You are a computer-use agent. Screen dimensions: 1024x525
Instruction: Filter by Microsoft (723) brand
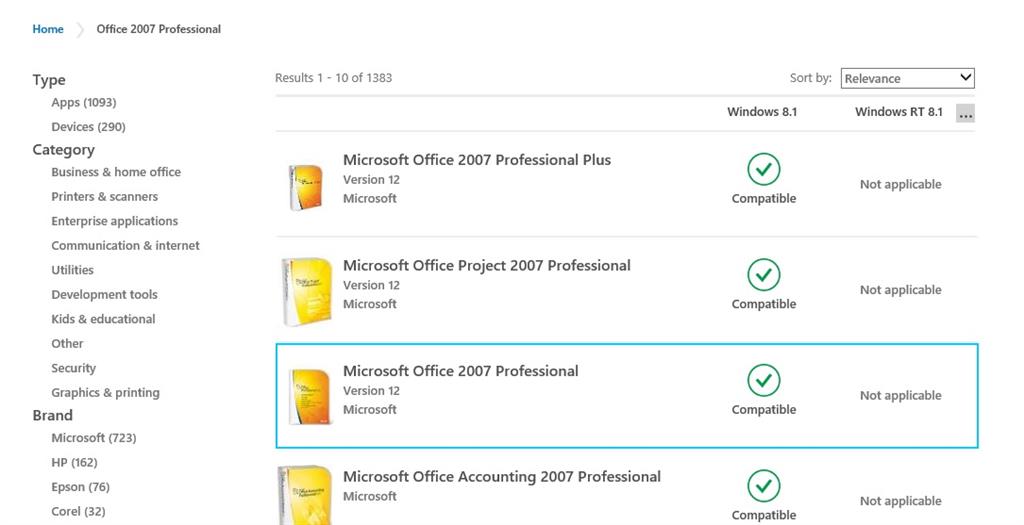point(94,438)
